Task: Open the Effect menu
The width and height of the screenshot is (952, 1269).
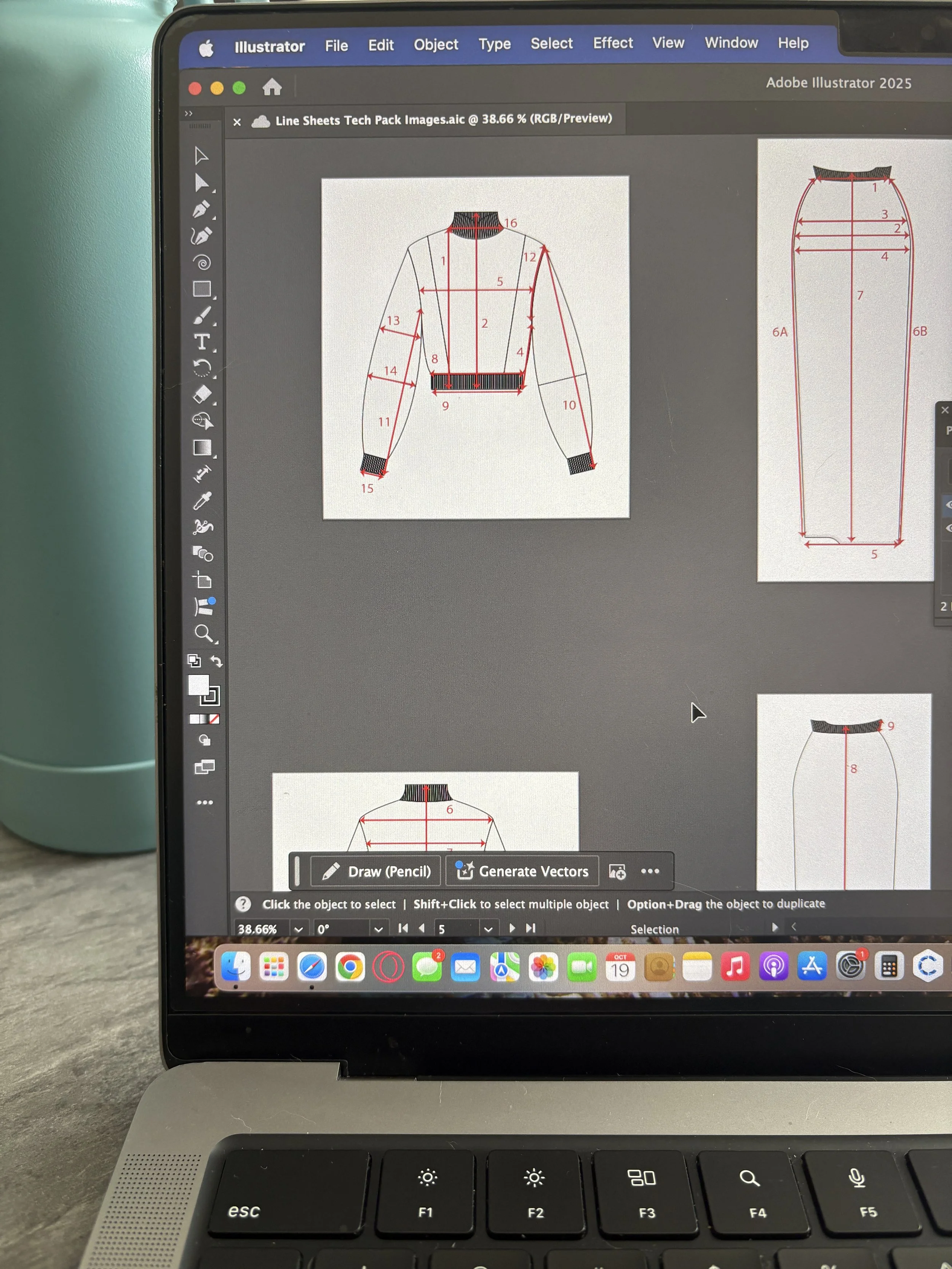Action: tap(612, 43)
